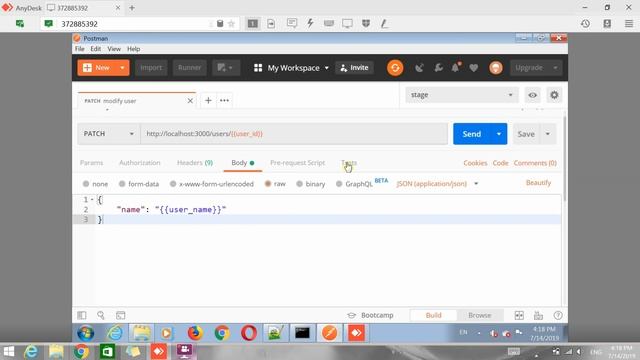Close the modify user tab

[x=190, y=101]
